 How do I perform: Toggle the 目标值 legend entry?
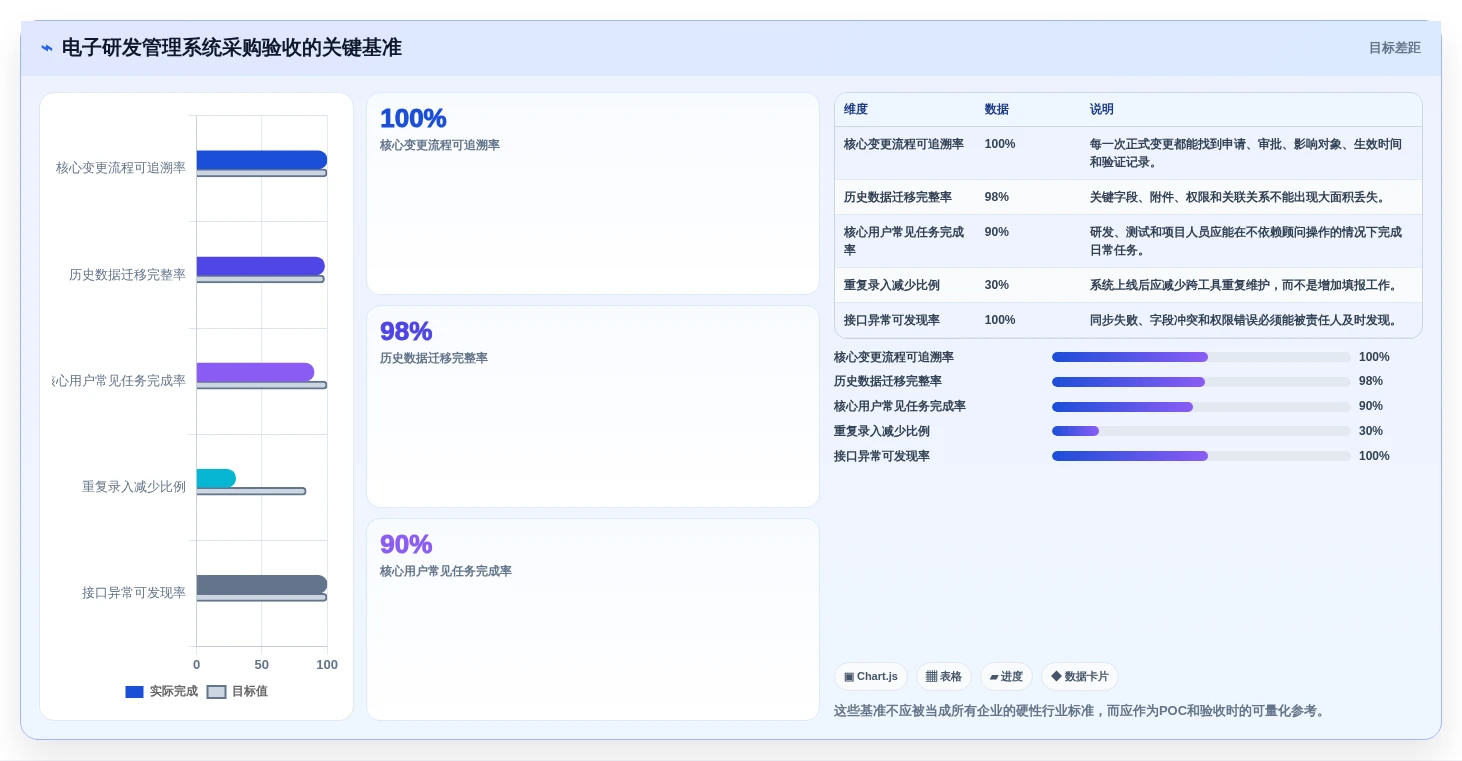coord(237,692)
